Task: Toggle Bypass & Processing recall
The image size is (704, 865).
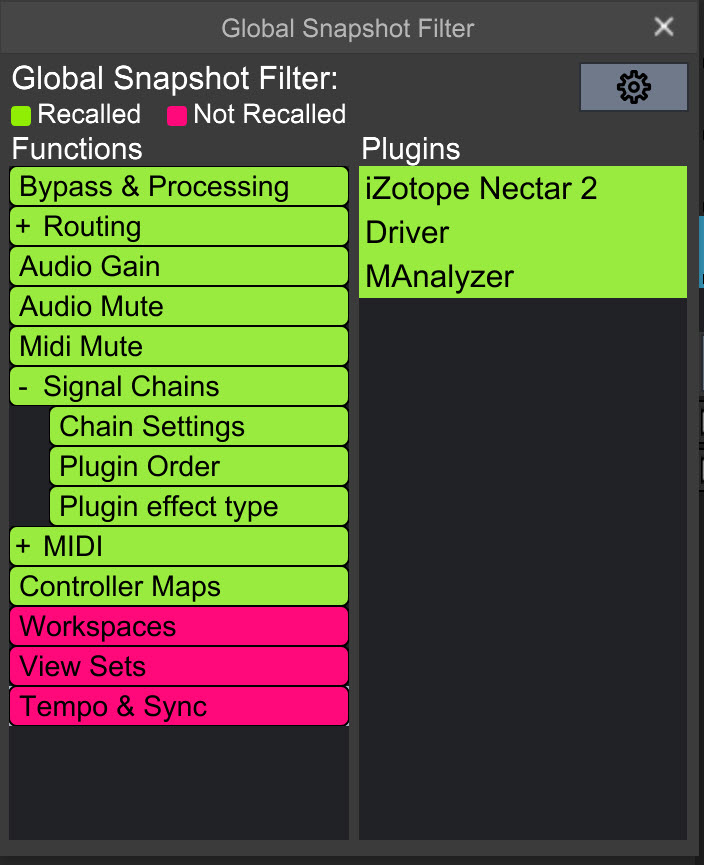Action: pyautogui.click(x=178, y=187)
